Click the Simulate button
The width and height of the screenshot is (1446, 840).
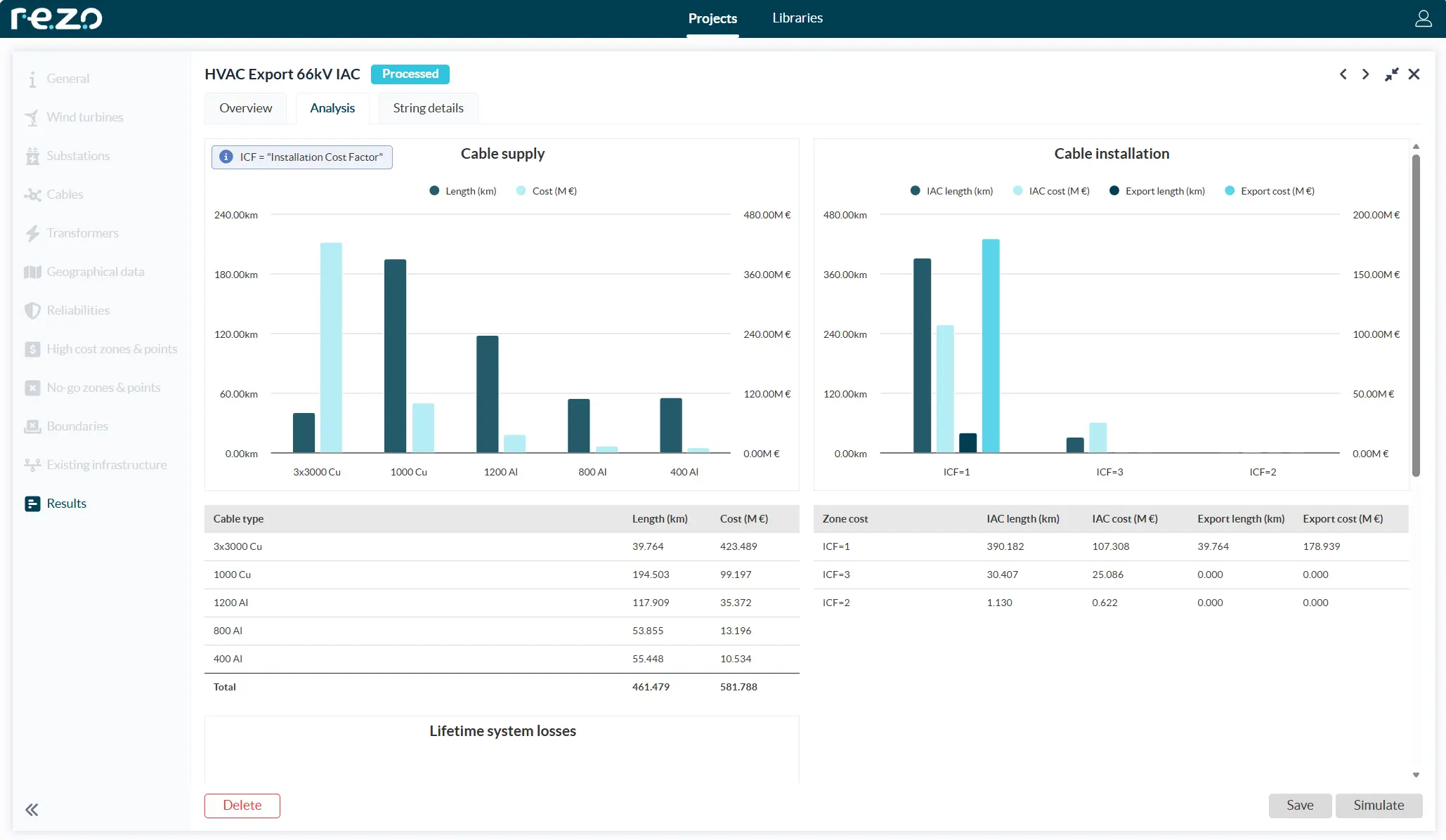coord(1378,806)
